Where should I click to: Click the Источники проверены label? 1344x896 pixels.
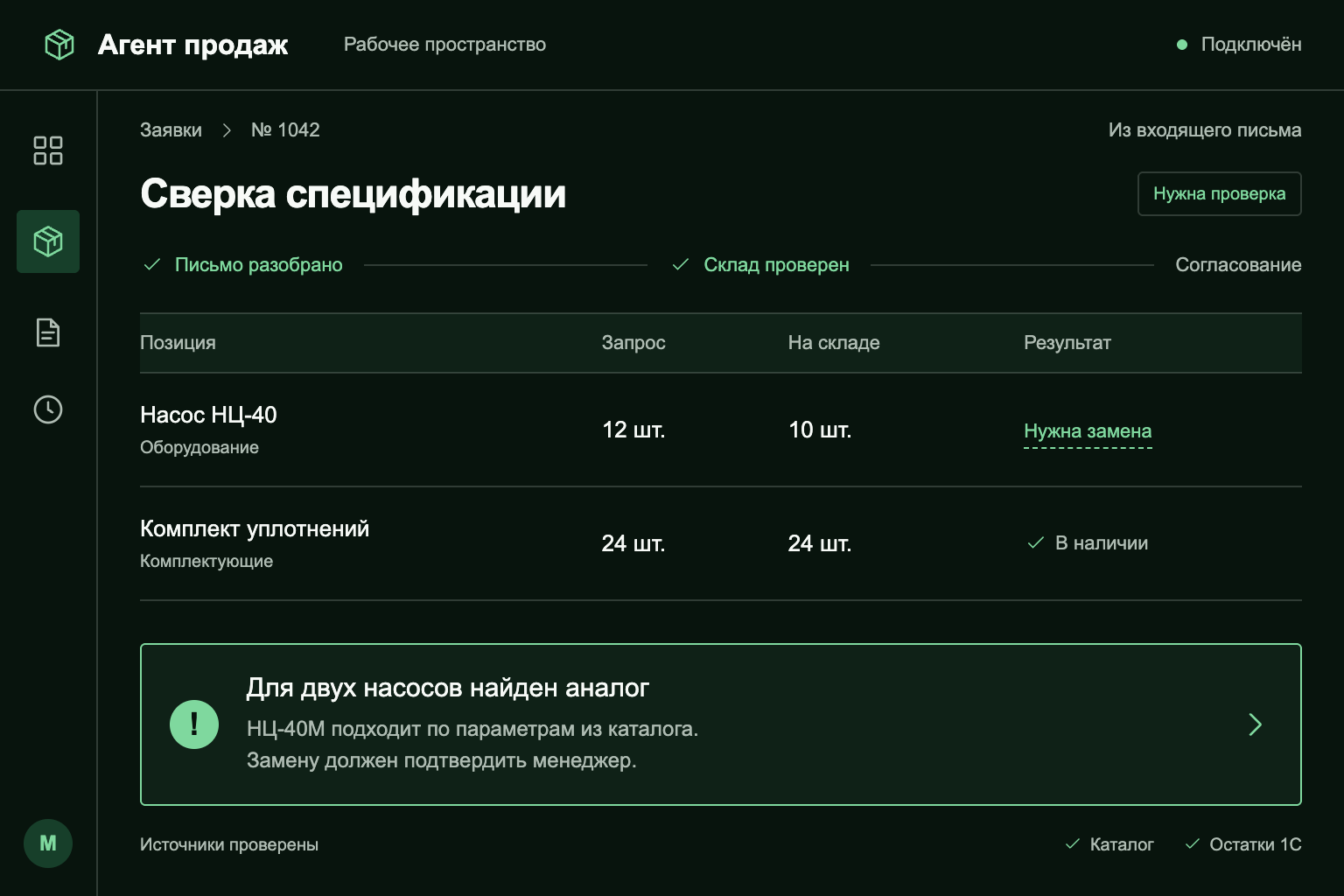[x=229, y=844]
